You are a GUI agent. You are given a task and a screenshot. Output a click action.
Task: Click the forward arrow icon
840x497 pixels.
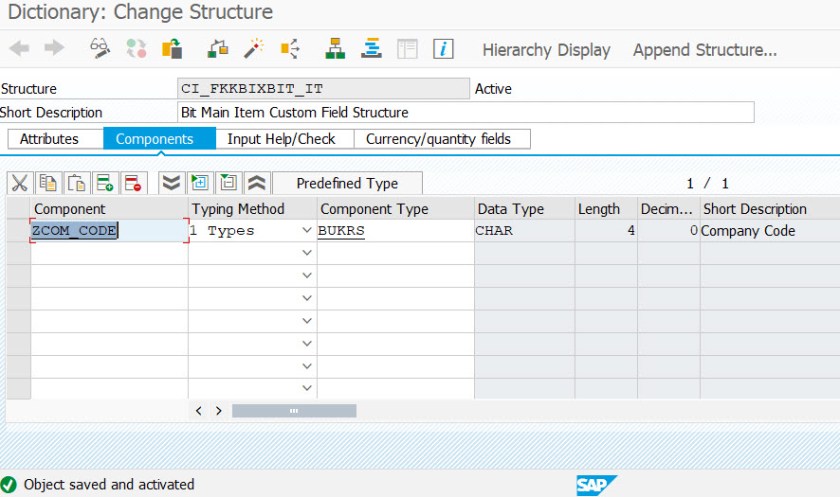54,49
